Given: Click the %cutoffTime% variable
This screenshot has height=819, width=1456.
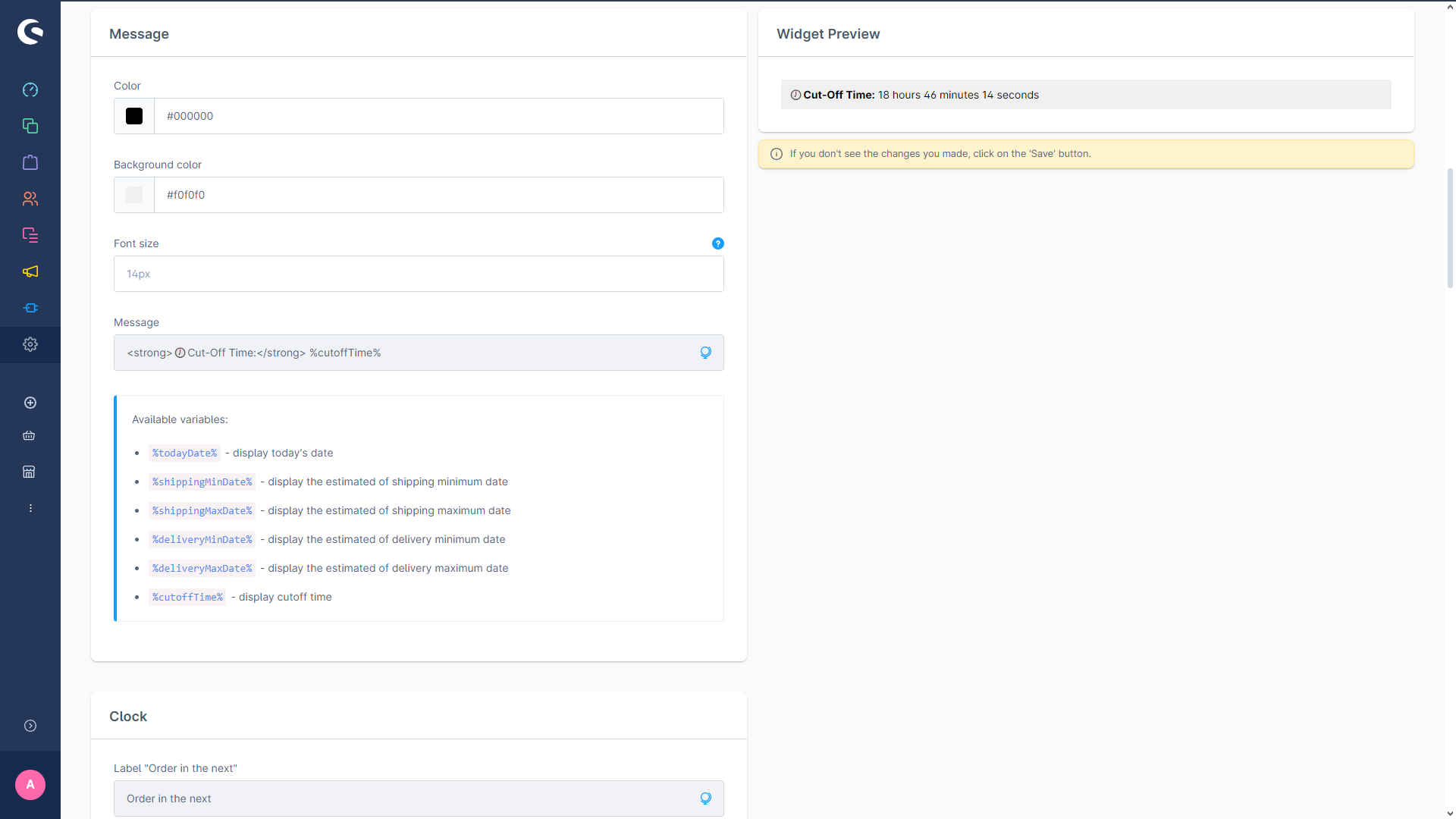Looking at the screenshot, I should click(x=187, y=597).
